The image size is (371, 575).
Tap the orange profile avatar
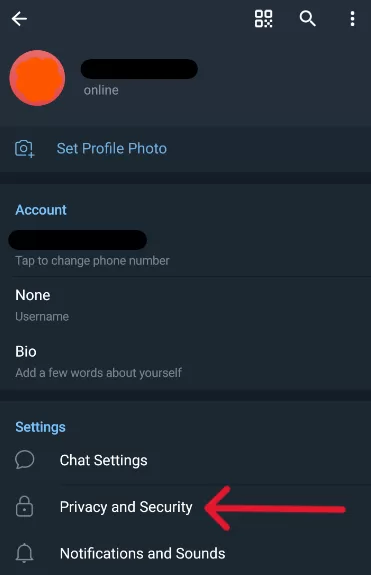click(37, 78)
